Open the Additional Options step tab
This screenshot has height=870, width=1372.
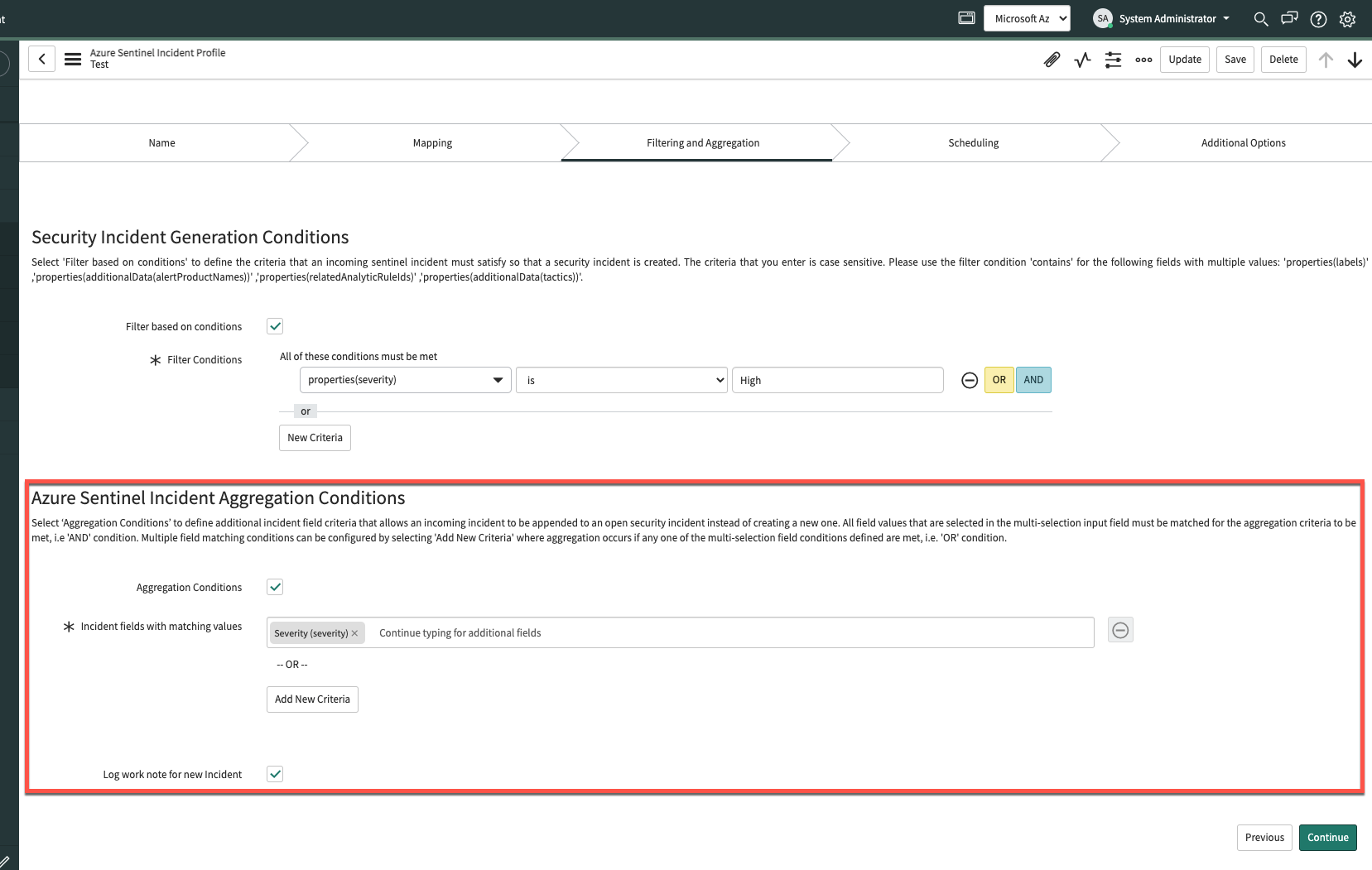[1244, 143]
